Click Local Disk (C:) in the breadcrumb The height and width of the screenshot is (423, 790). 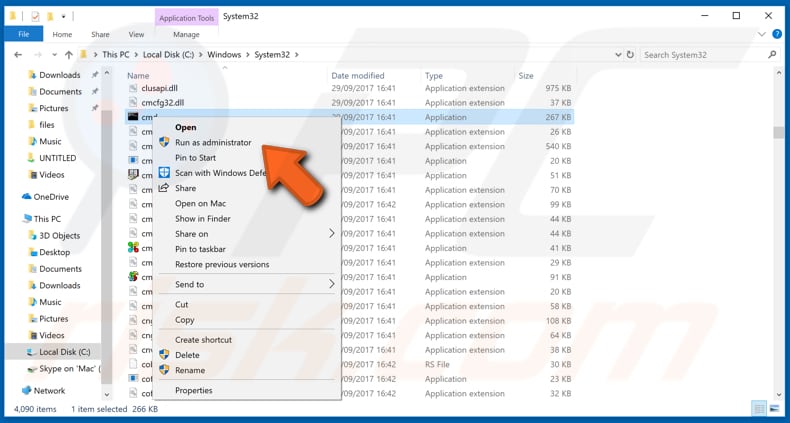coord(168,54)
